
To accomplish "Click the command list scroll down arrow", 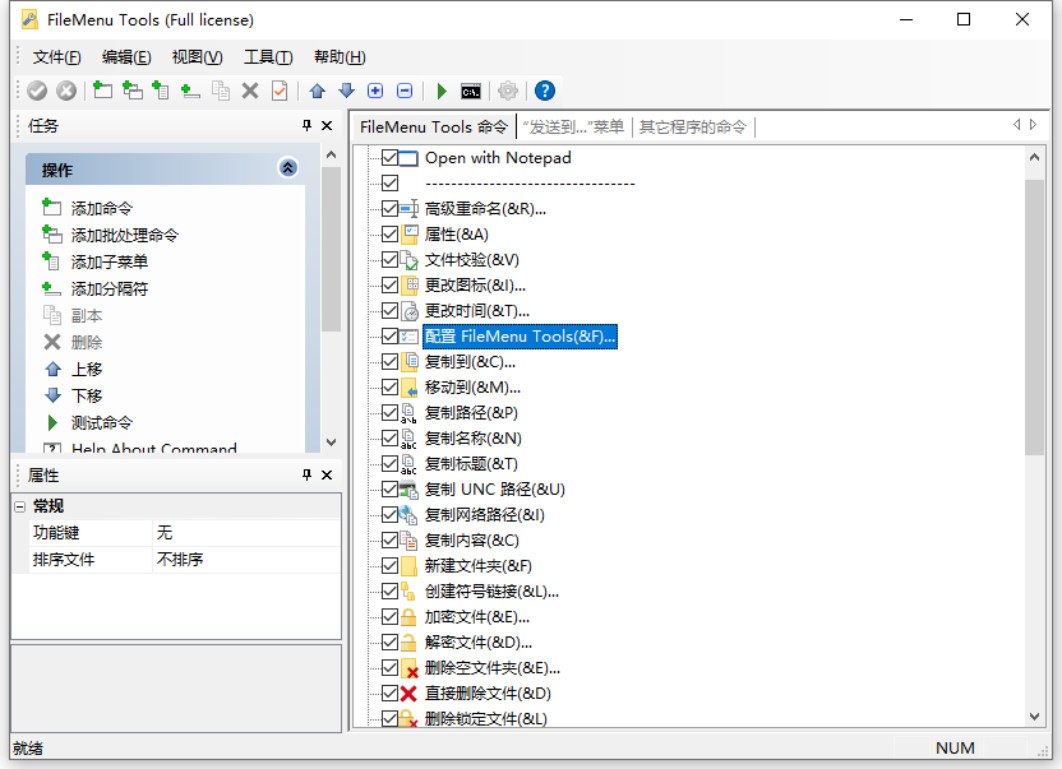I will click(1034, 717).
